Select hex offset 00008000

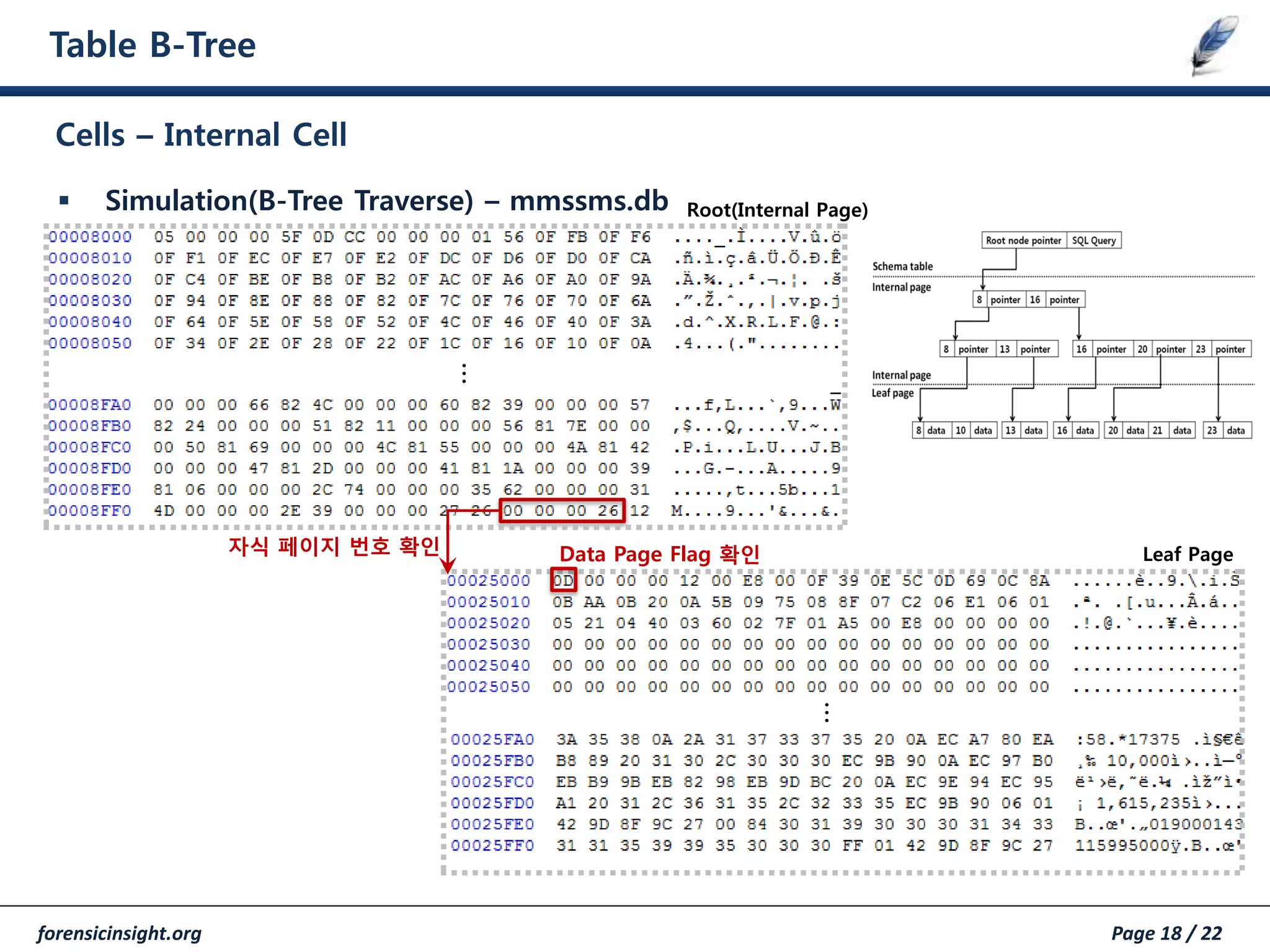coord(90,237)
